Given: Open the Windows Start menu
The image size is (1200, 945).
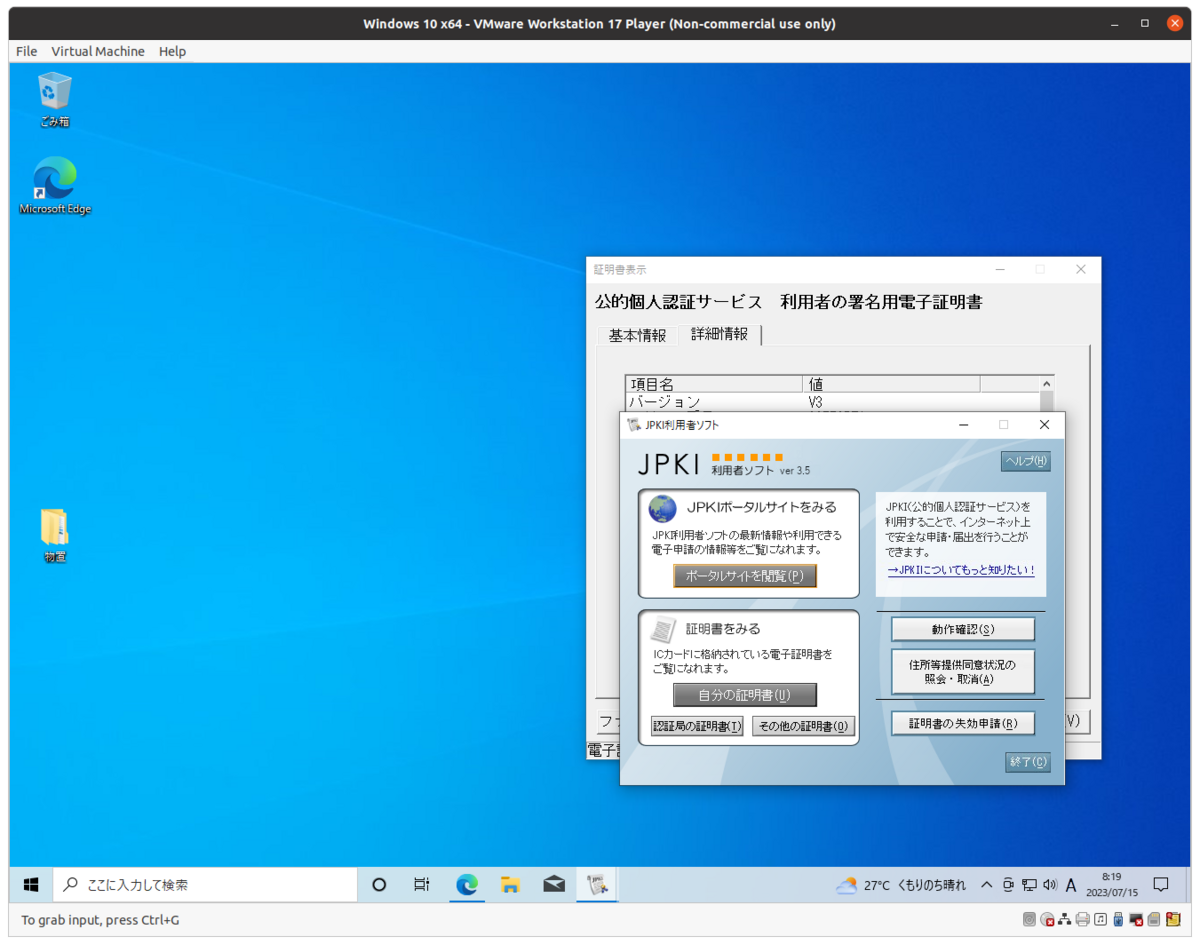Looking at the screenshot, I should 31,885.
